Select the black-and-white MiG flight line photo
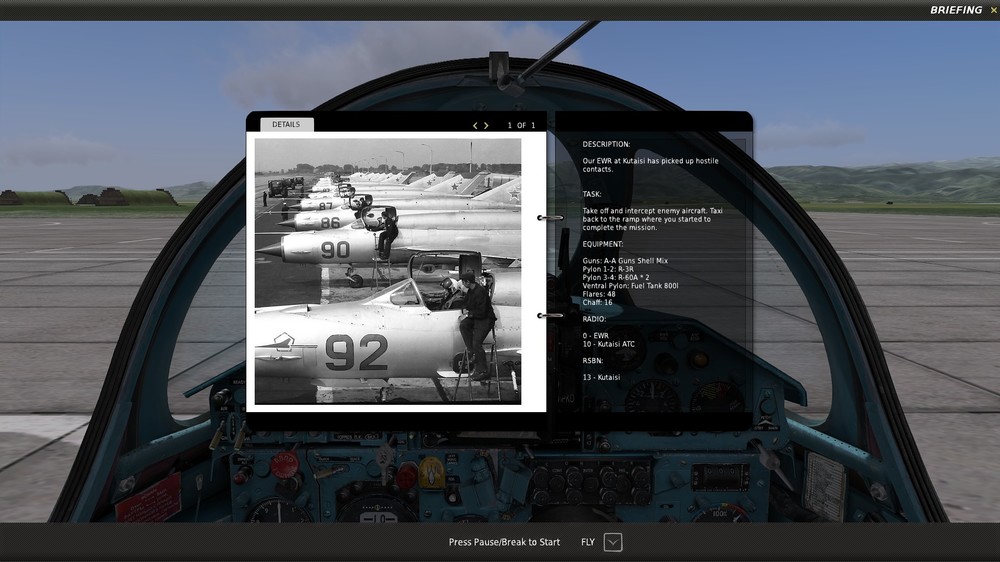Viewport: 1000px width, 562px height. pos(388,271)
